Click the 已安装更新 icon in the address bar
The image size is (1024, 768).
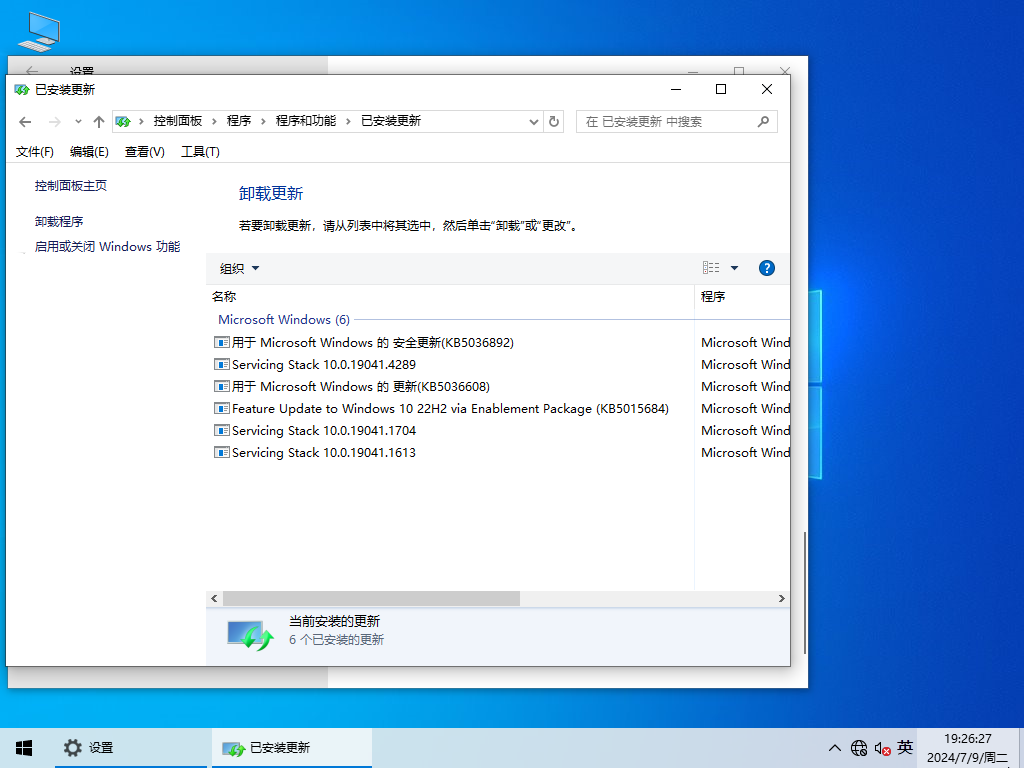pos(127,121)
